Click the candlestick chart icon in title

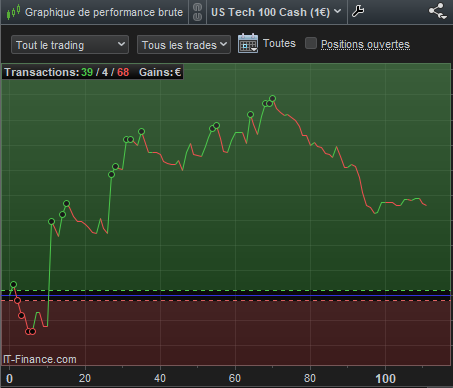13,12
